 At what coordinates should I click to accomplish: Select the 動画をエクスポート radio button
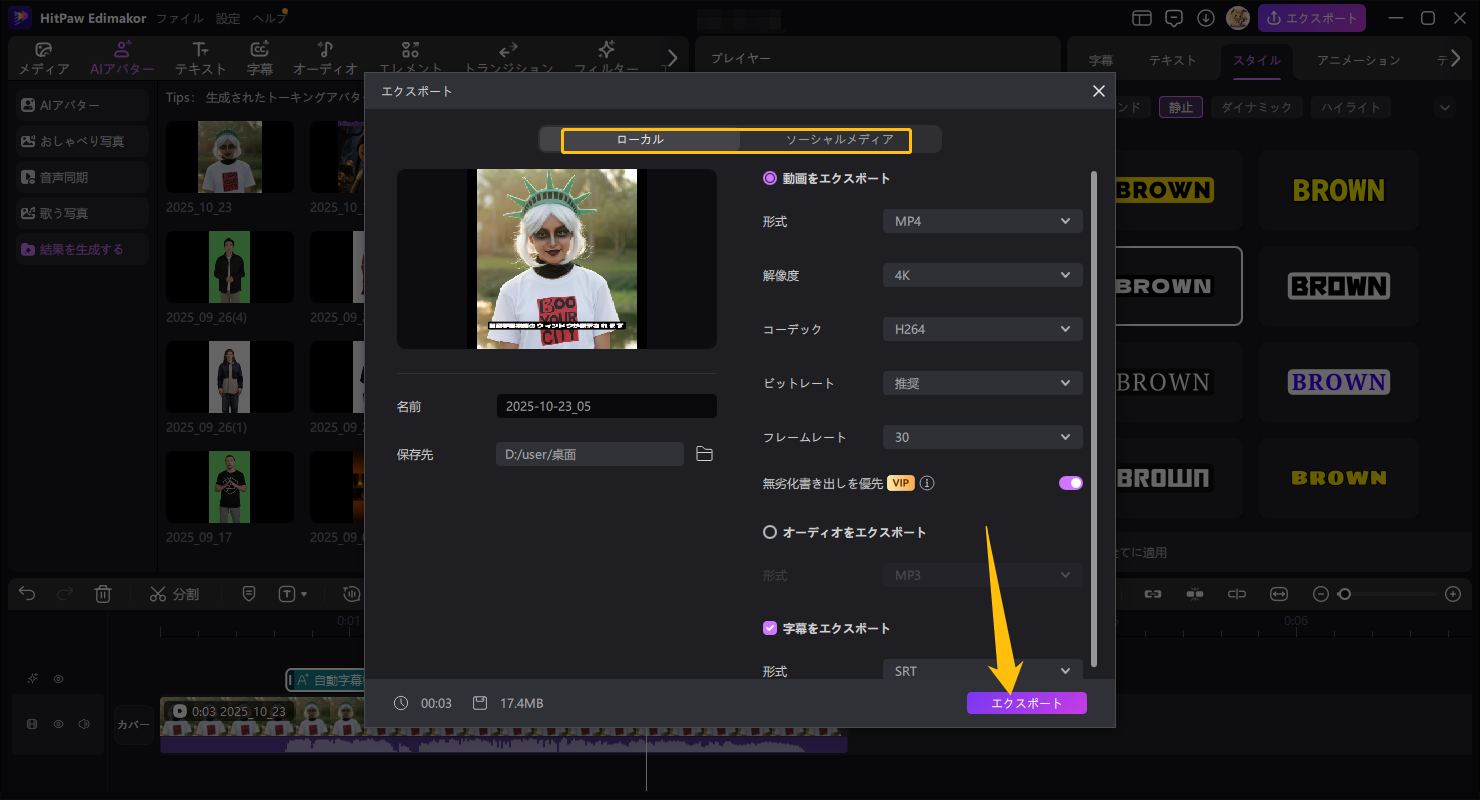click(770, 178)
